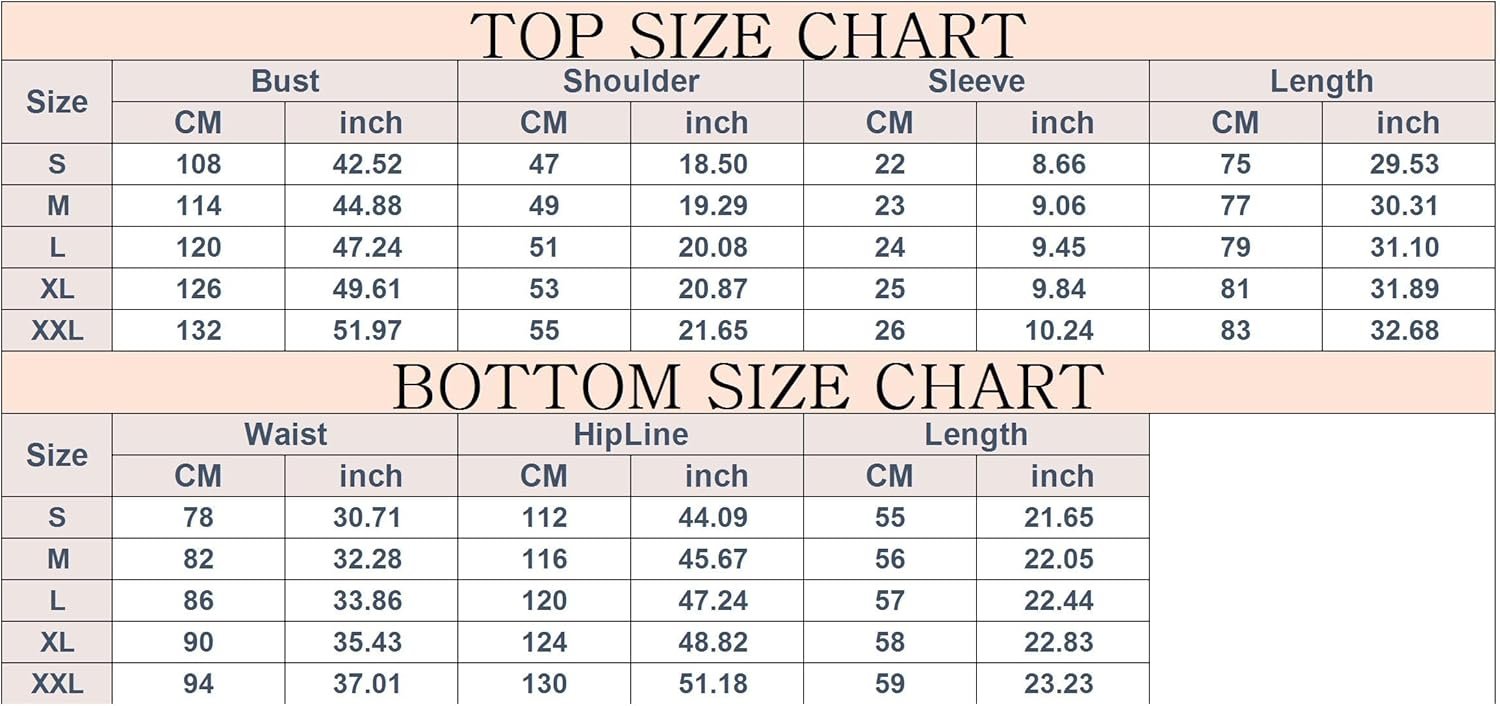
Task: Click the TOP SIZE CHART title
Action: point(748,35)
